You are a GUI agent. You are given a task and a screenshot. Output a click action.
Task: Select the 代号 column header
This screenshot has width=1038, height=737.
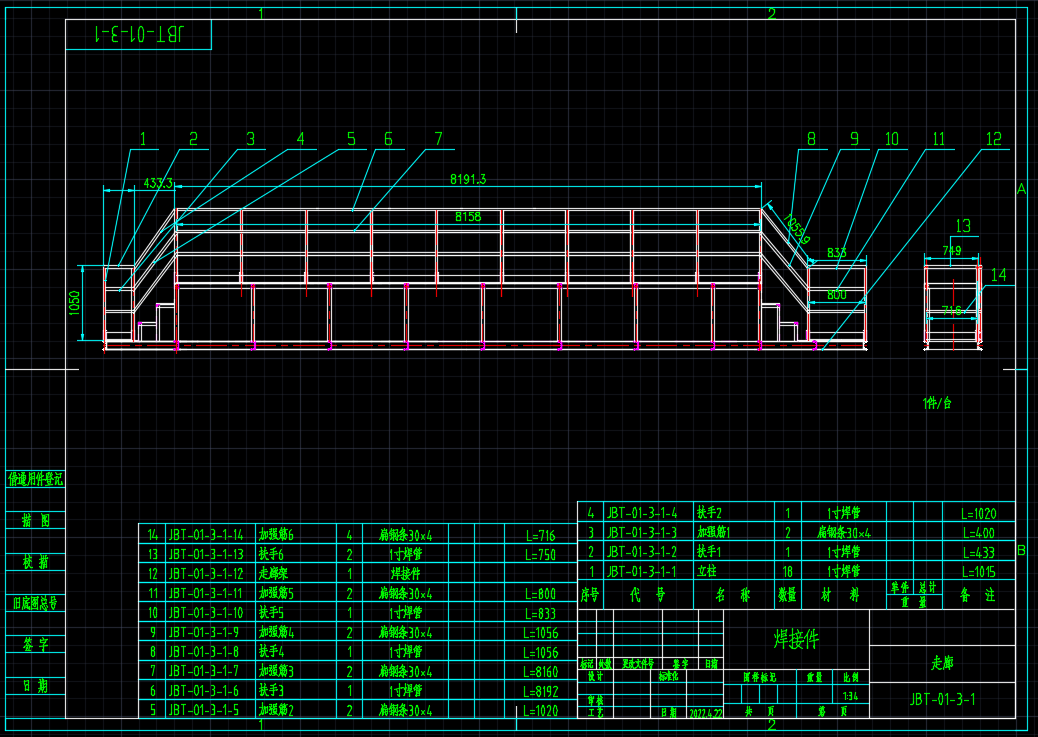coord(648,595)
